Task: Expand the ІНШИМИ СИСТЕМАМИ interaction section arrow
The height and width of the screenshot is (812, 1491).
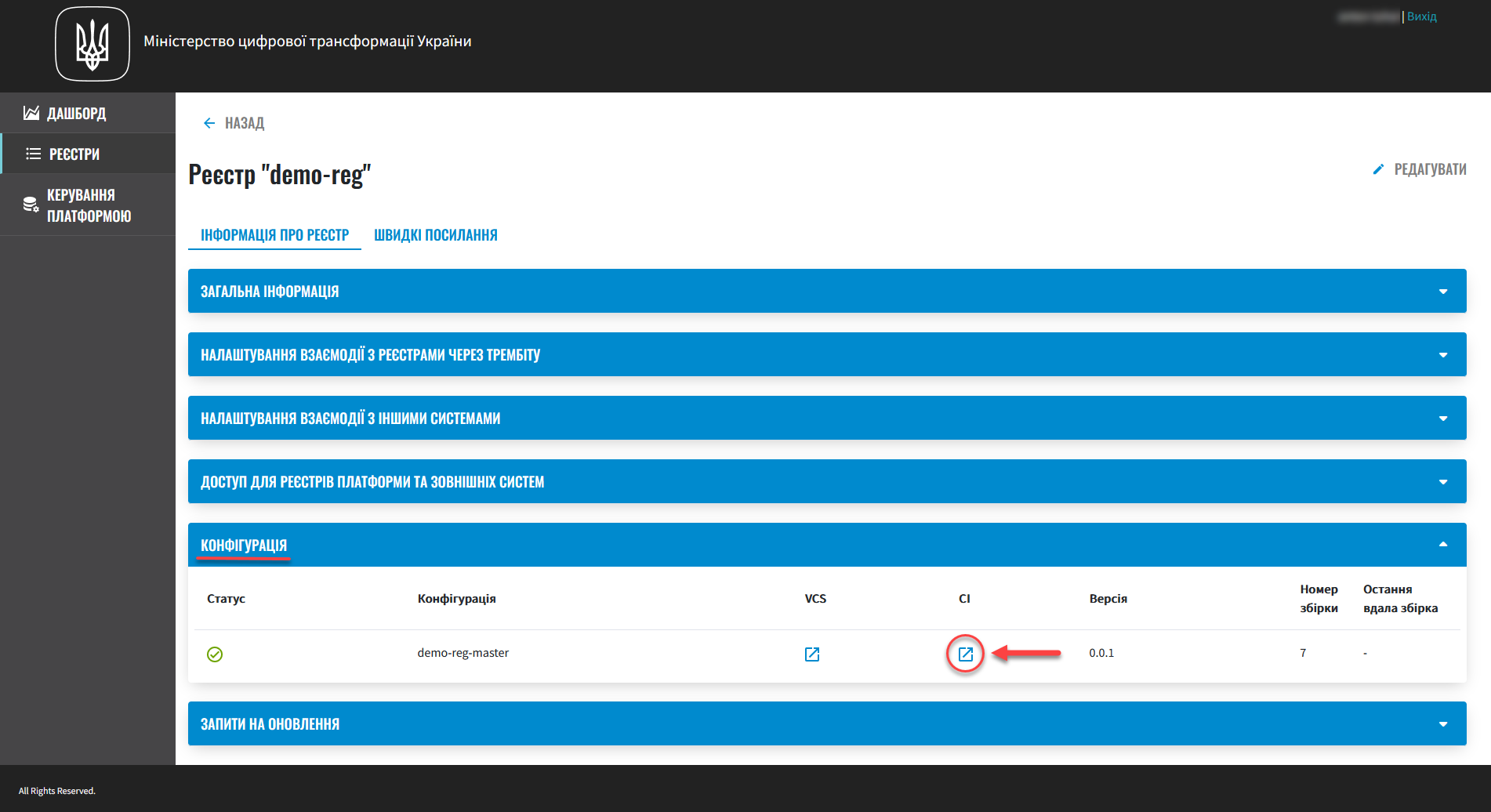Action: [x=1443, y=419]
